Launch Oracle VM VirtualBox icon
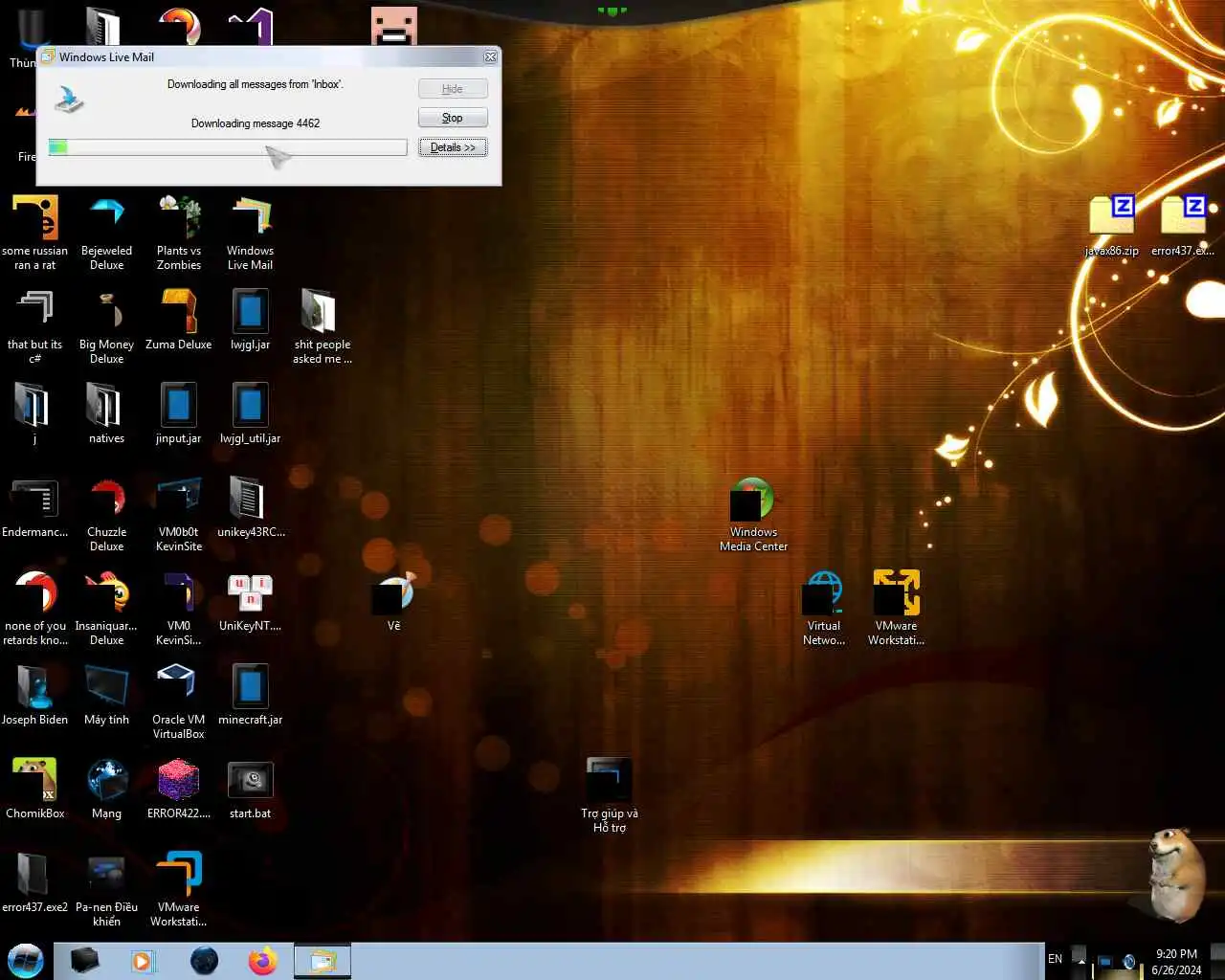The height and width of the screenshot is (980, 1225). pos(179,702)
